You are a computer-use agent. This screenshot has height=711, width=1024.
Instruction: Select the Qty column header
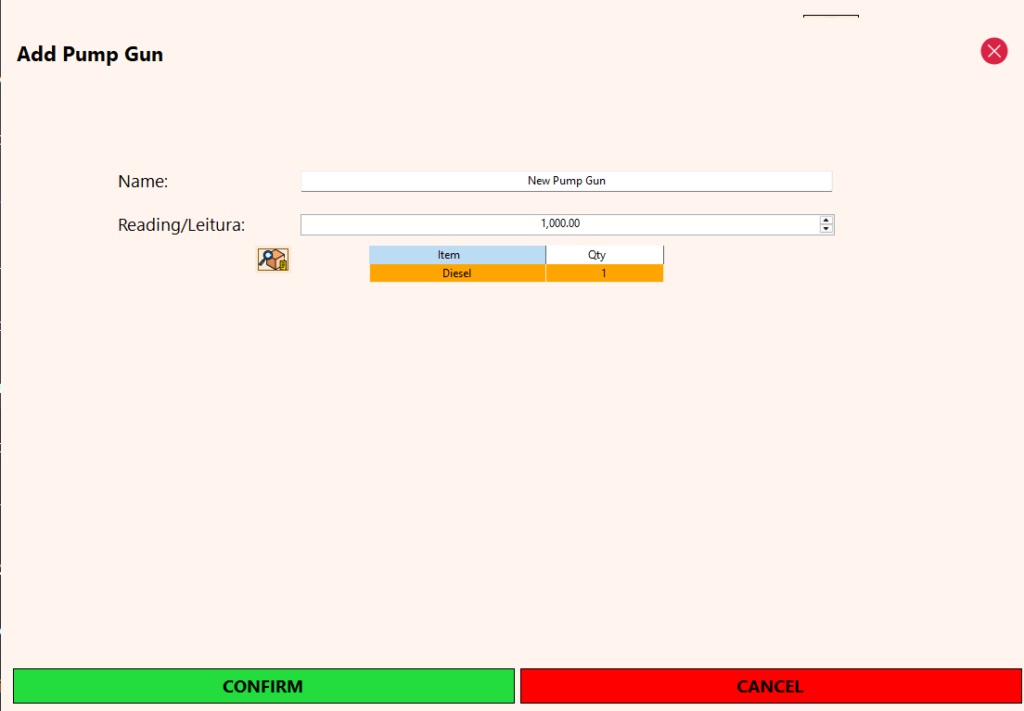tap(604, 255)
